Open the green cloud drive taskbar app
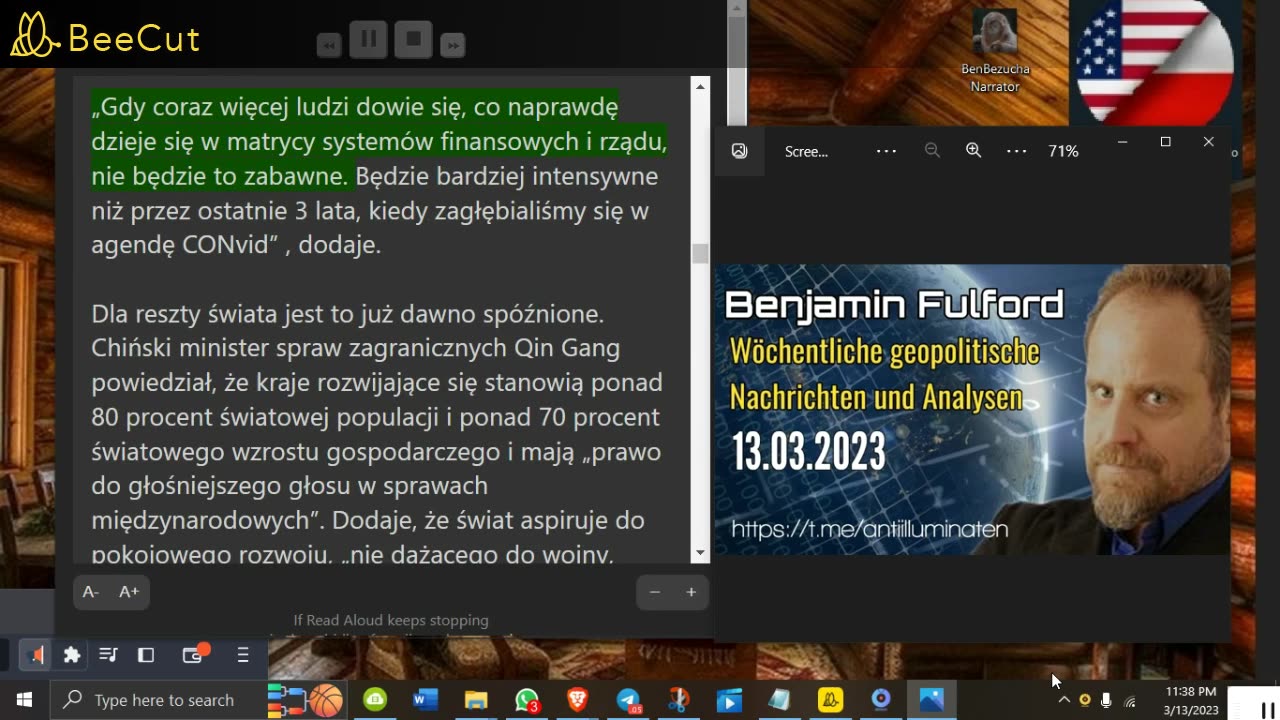The image size is (1280, 720). coord(375,700)
